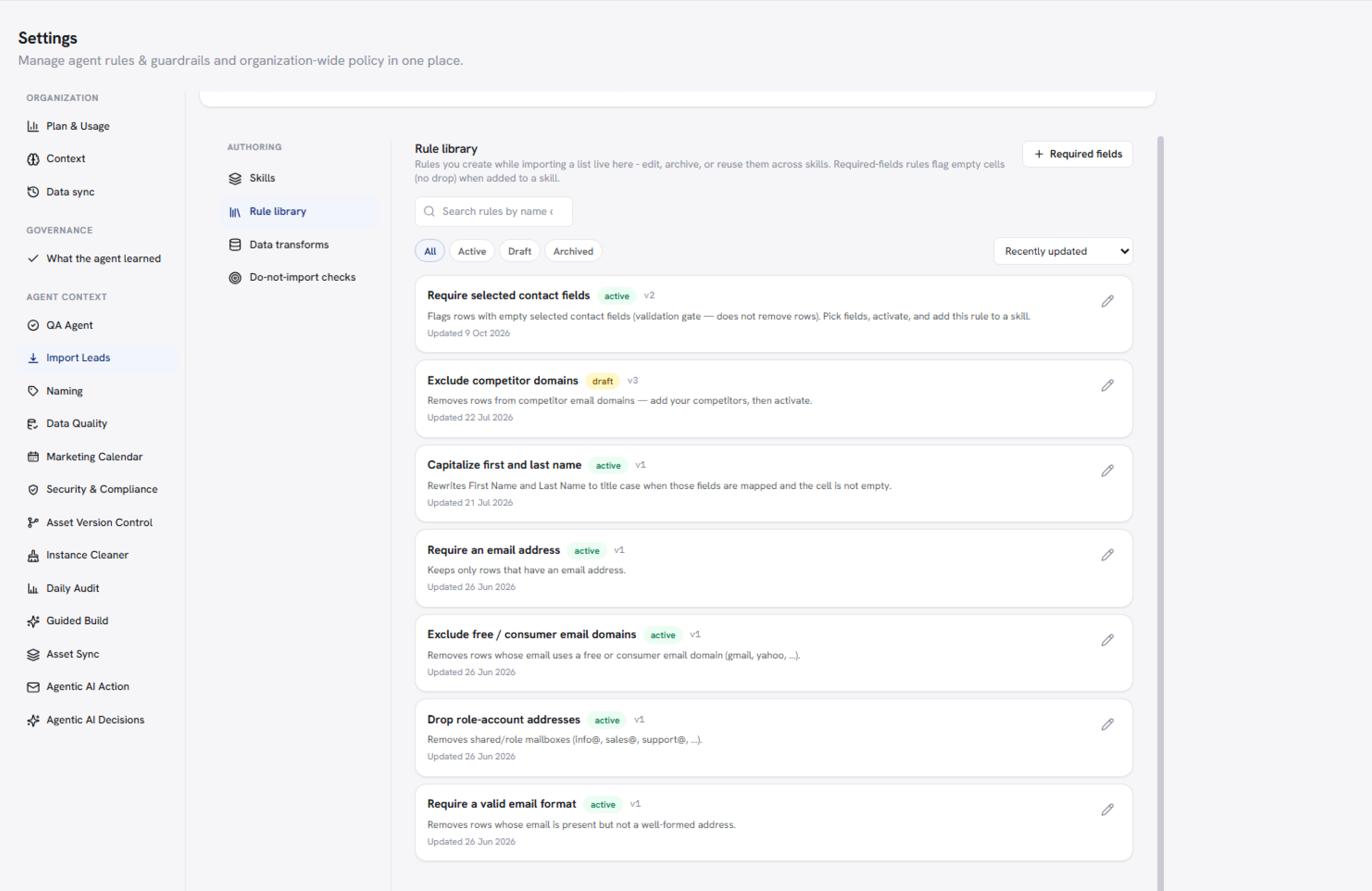Viewport: 1372px width, 891px height.
Task: Open Security & Compliance settings
Action: pyautogui.click(x=98, y=489)
